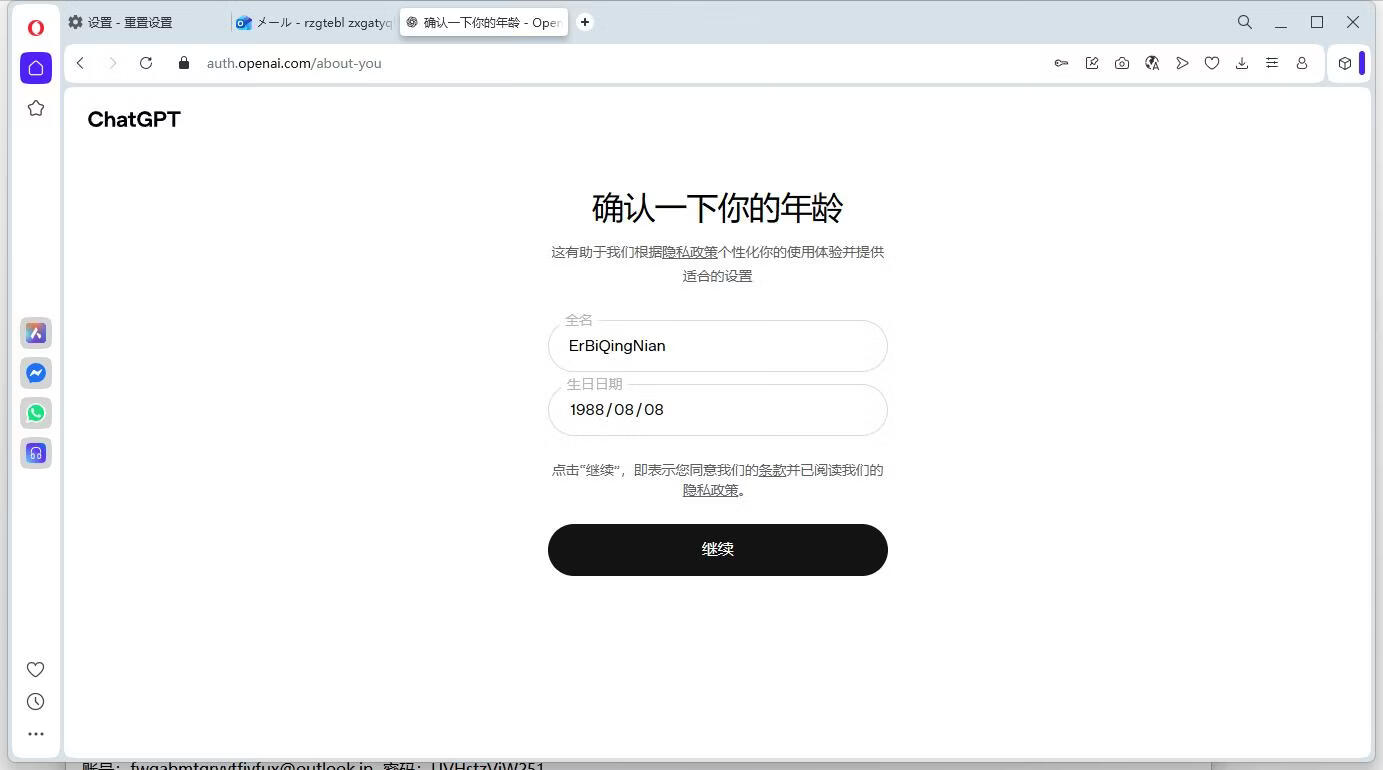This screenshot has width=1383, height=770.
Task: Reload the page with the refresh button
Action: click(146, 63)
